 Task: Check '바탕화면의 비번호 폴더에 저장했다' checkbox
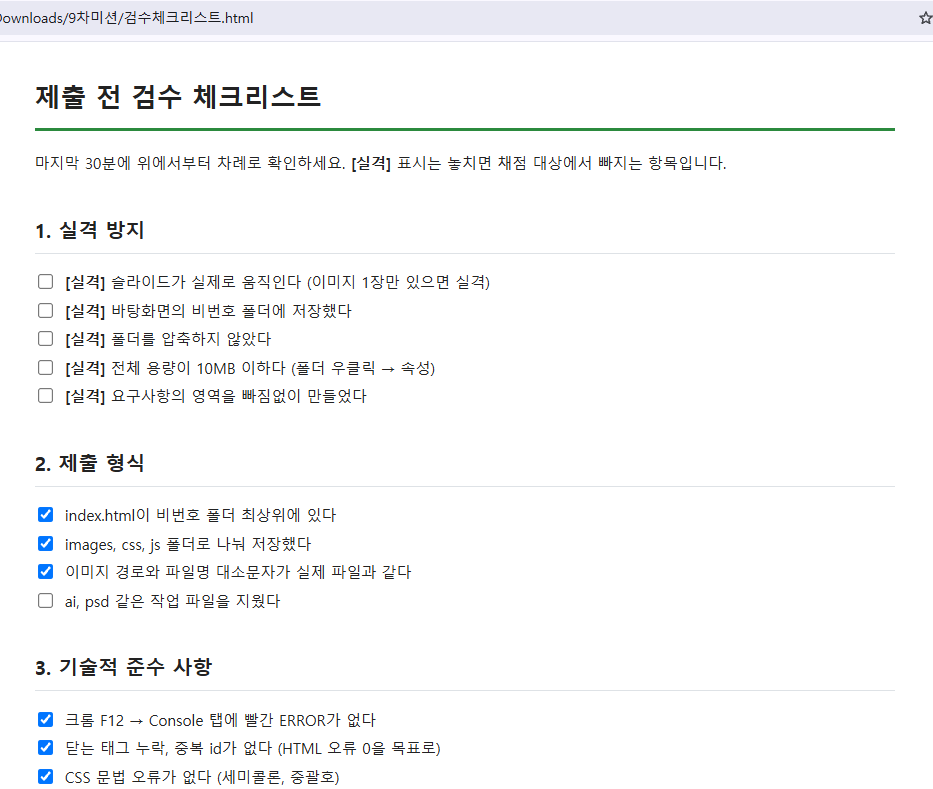tap(45, 310)
